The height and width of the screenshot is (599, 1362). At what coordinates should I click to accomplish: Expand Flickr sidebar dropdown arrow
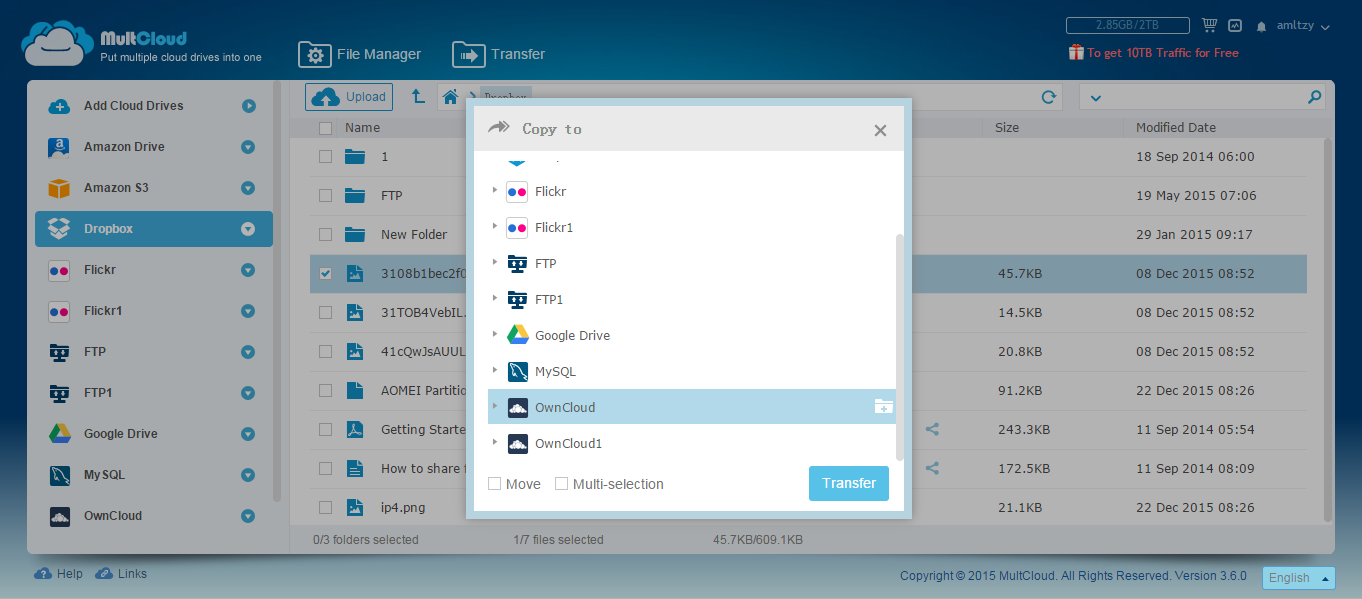248,270
